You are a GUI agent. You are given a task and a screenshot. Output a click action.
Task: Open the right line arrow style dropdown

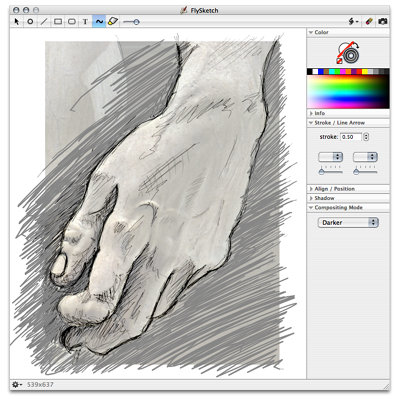365,157
